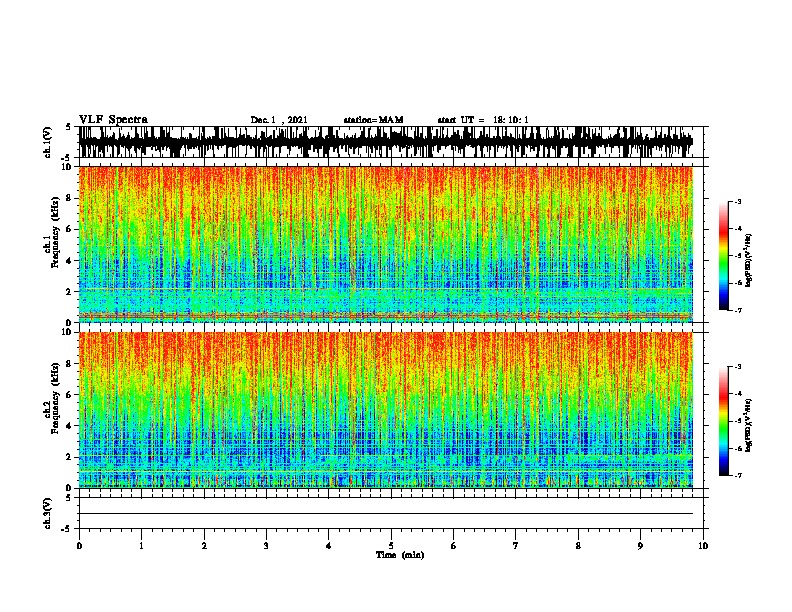792x612 pixels.
Task: Click inside the ch.1 frequency spectrogram
Action: pyautogui.click(x=386, y=244)
